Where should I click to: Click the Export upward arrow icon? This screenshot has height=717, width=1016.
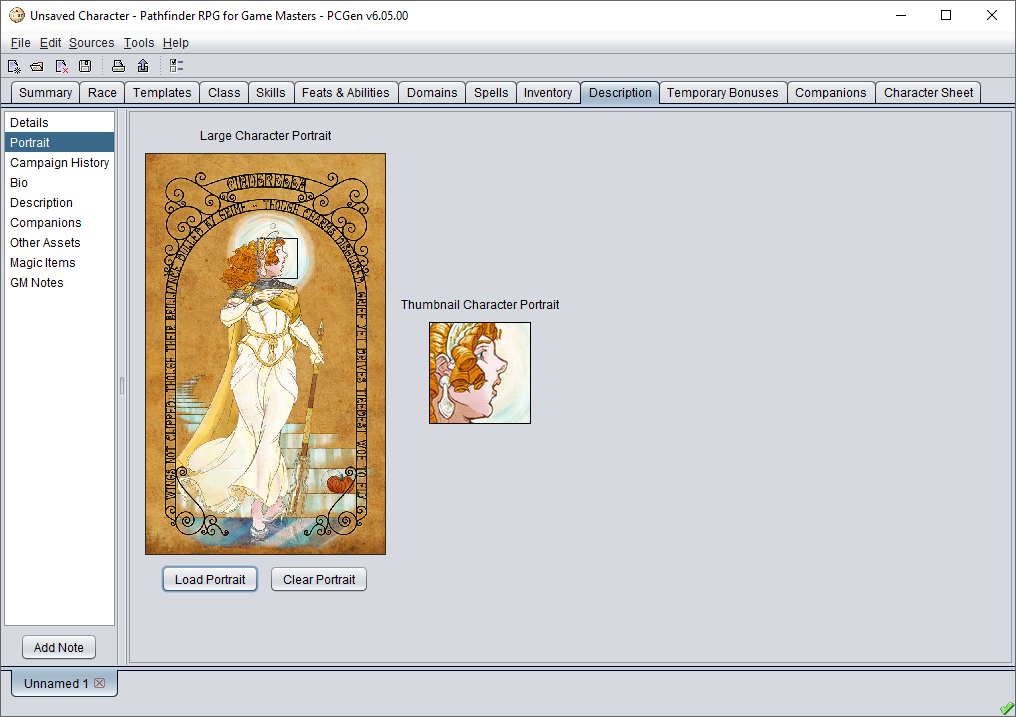coord(143,66)
